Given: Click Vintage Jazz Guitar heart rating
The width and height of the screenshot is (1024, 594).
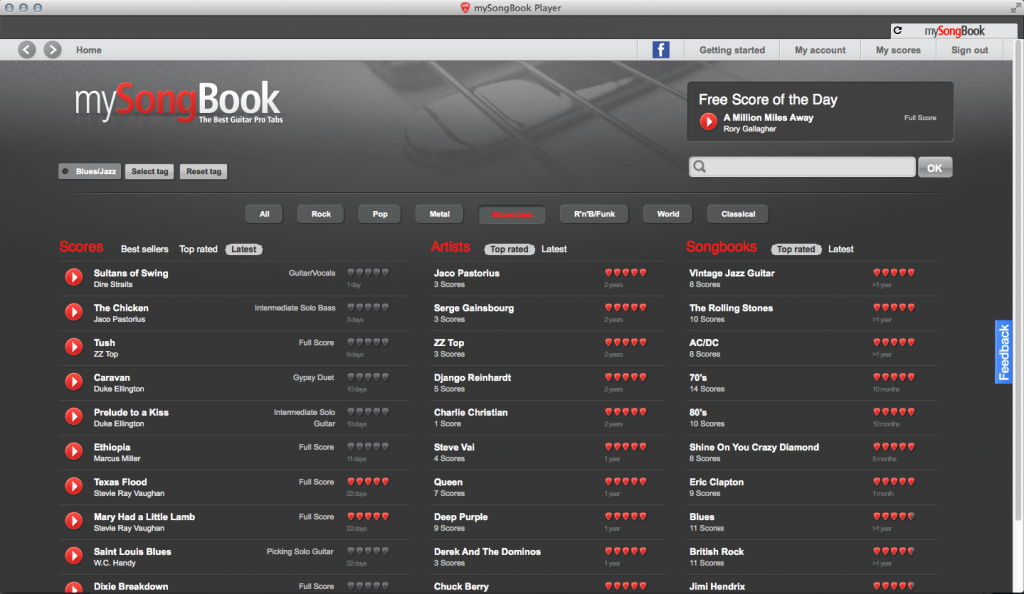Looking at the screenshot, I should tap(894, 273).
